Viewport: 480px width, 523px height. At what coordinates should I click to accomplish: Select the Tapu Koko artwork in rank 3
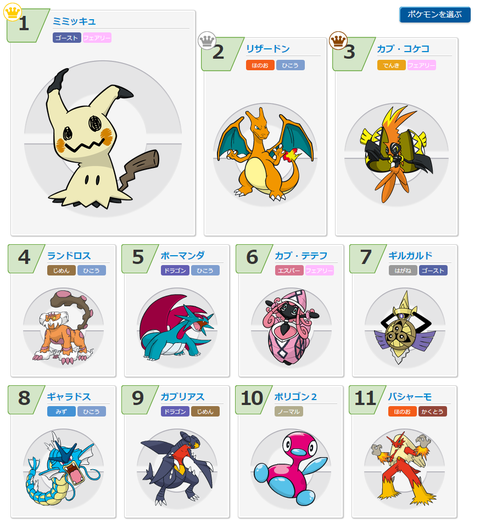coord(396,154)
